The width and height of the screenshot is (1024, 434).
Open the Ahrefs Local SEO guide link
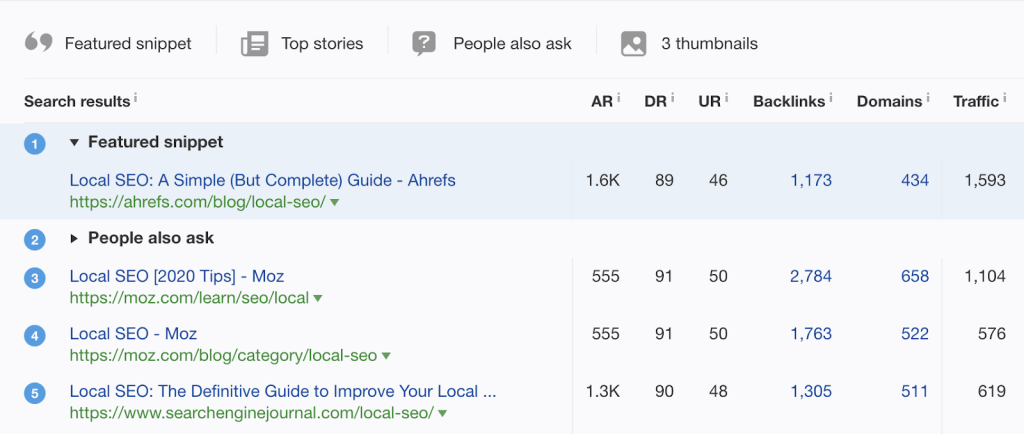[262, 180]
